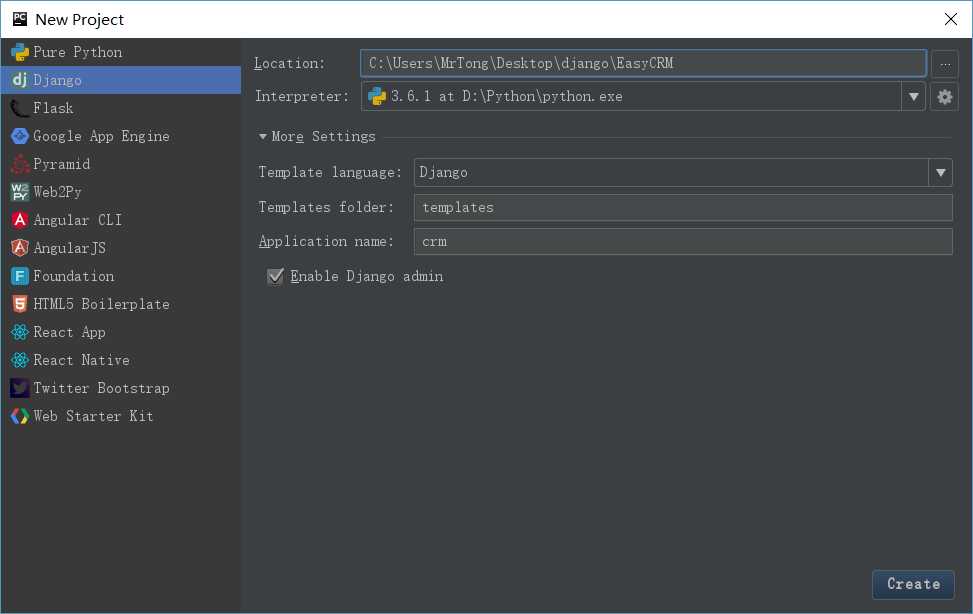Screen dimensions: 973x614
Task: Click the Python logo in Interpreter field
Action: 377,96
